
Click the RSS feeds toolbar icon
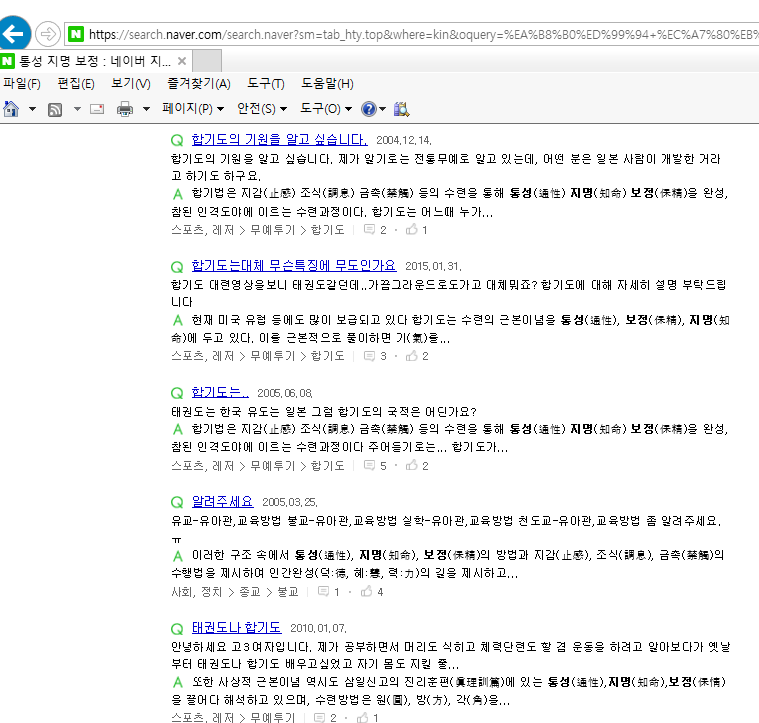(x=55, y=109)
